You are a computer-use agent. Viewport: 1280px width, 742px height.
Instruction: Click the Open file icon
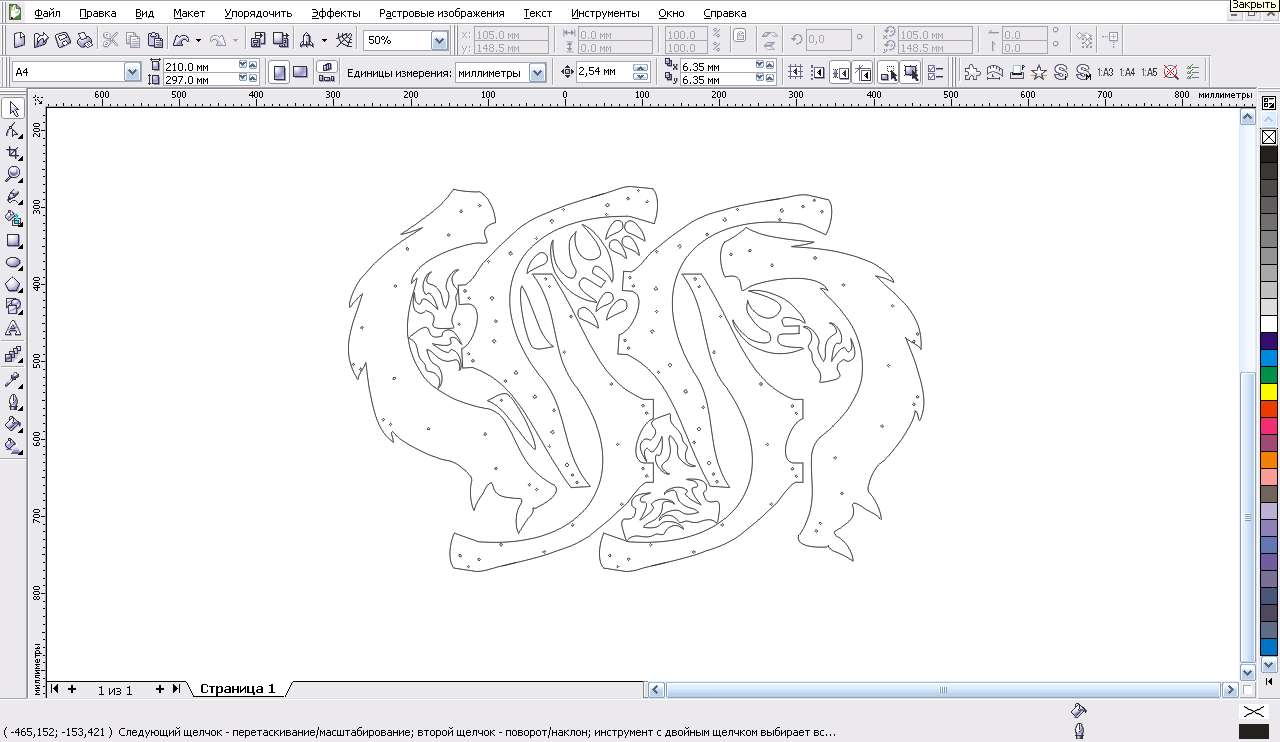(41, 40)
